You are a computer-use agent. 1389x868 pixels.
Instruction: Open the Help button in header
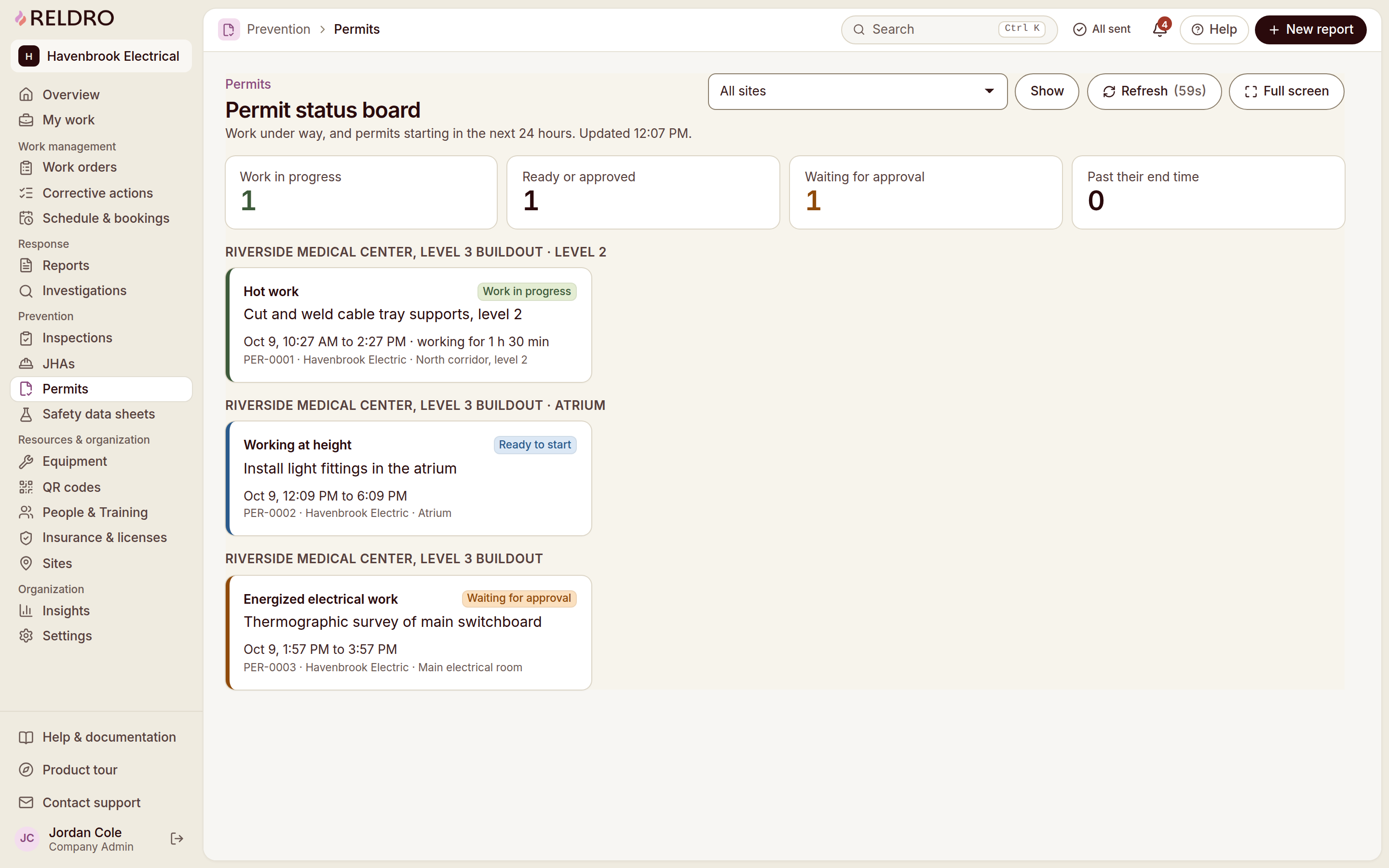(1214, 29)
